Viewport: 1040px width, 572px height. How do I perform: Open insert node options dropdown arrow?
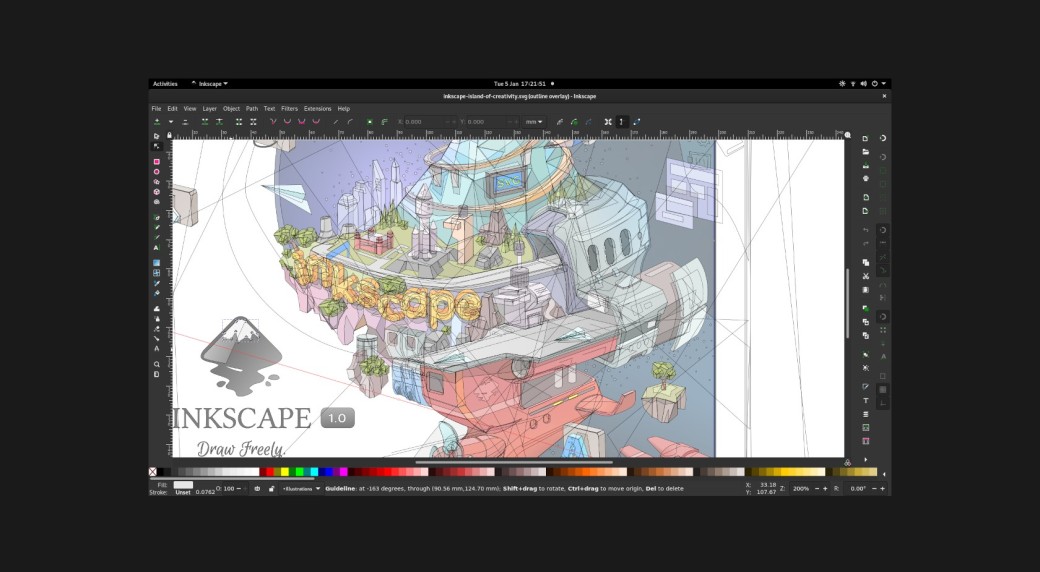(x=170, y=122)
